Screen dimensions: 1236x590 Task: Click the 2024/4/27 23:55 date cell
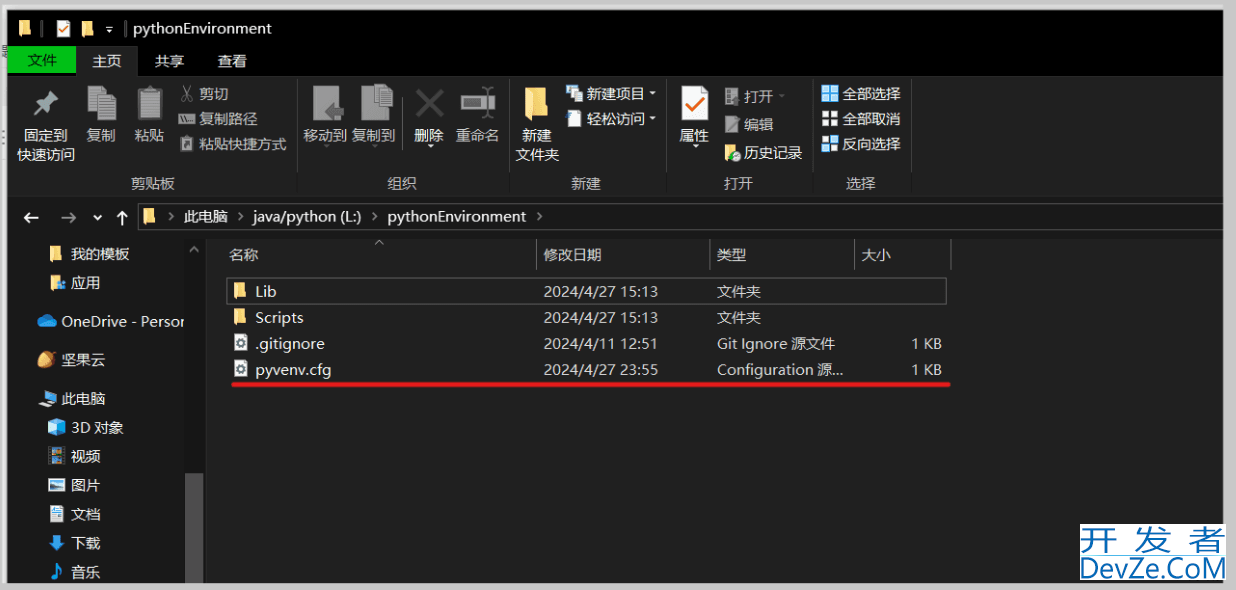(601, 369)
